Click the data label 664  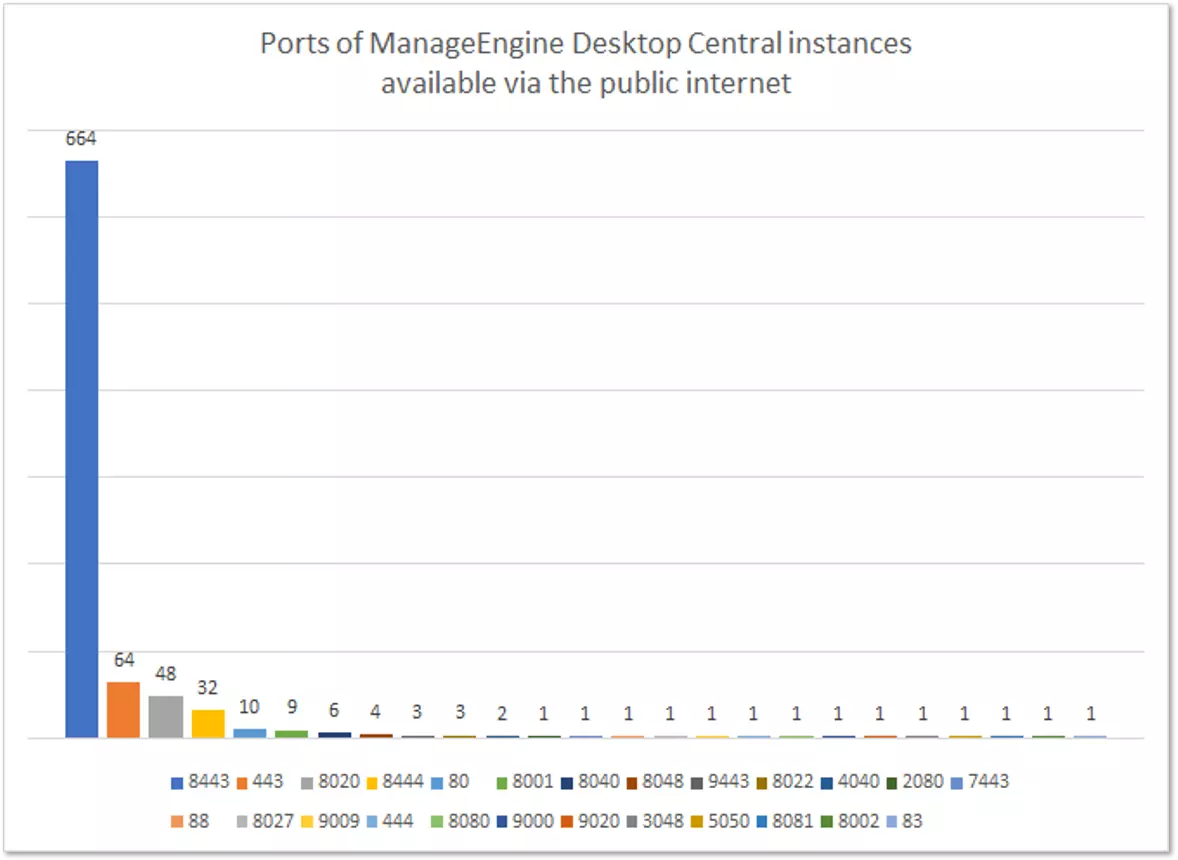pos(81,139)
